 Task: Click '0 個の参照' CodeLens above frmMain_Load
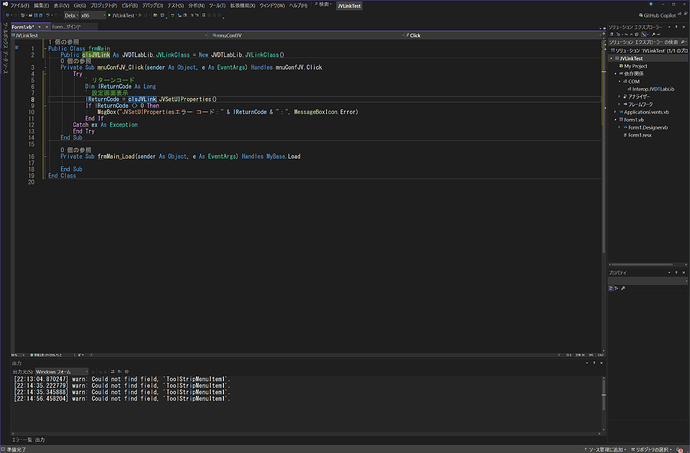(x=76, y=150)
